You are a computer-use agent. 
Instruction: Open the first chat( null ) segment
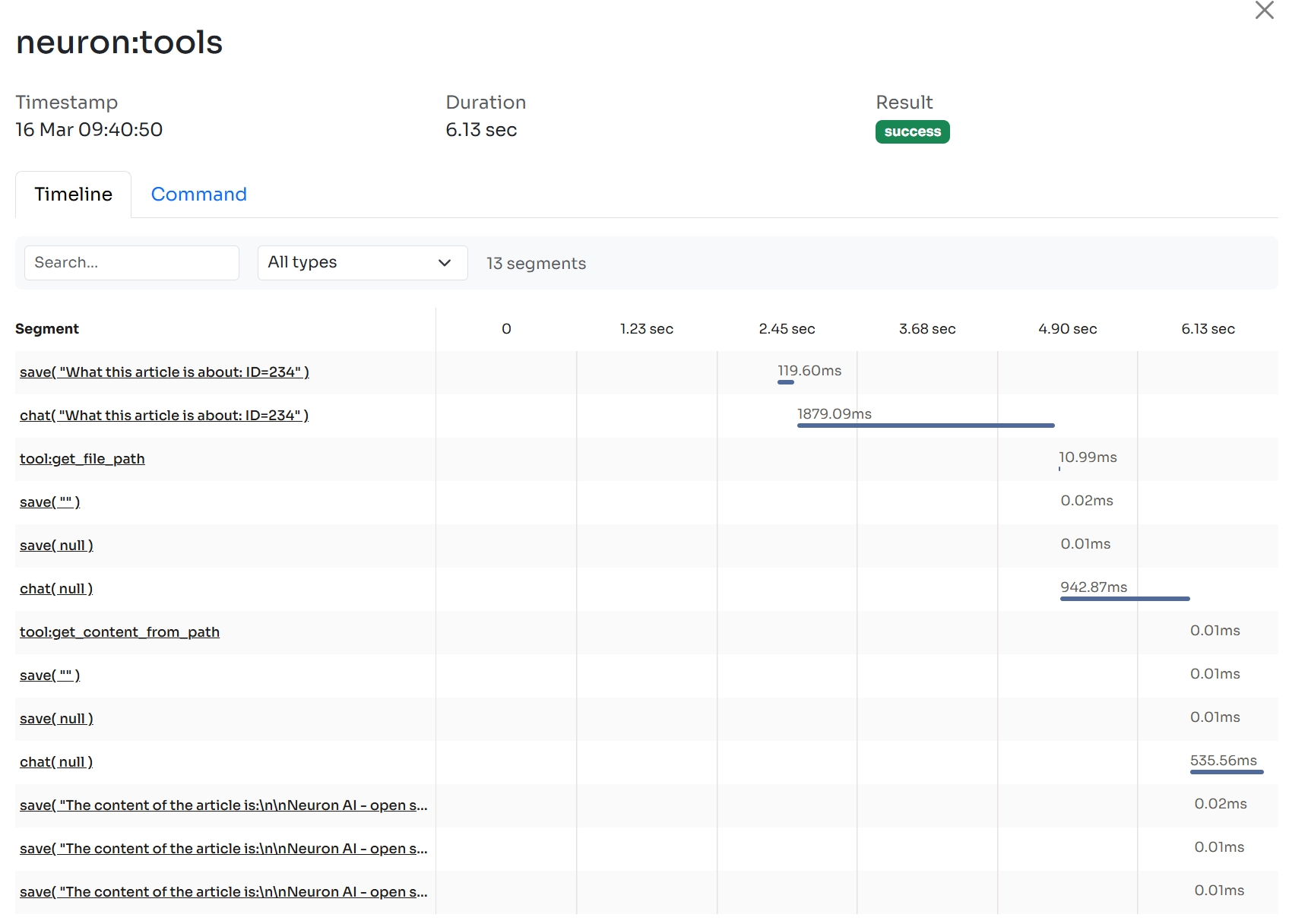click(56, 589)
